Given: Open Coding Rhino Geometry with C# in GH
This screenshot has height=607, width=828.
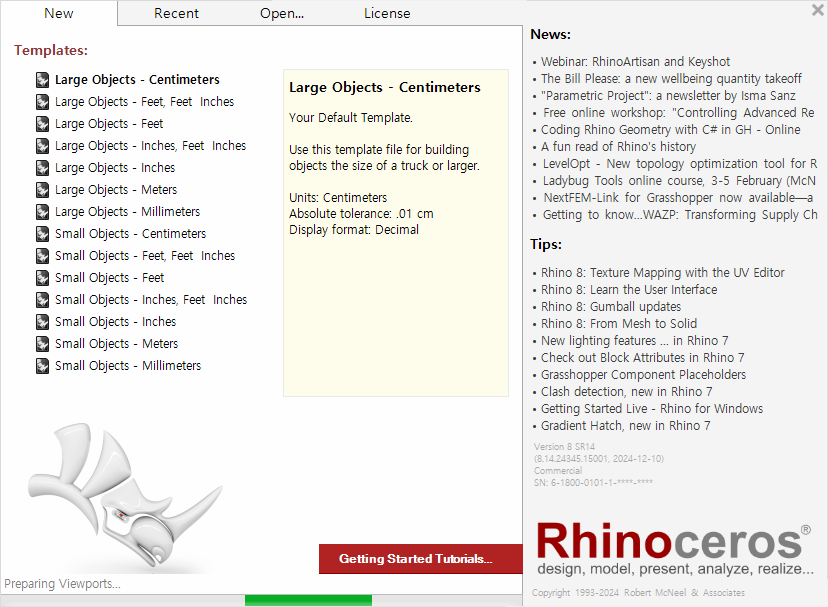Looking at the screenshot, I should (671, 129).
